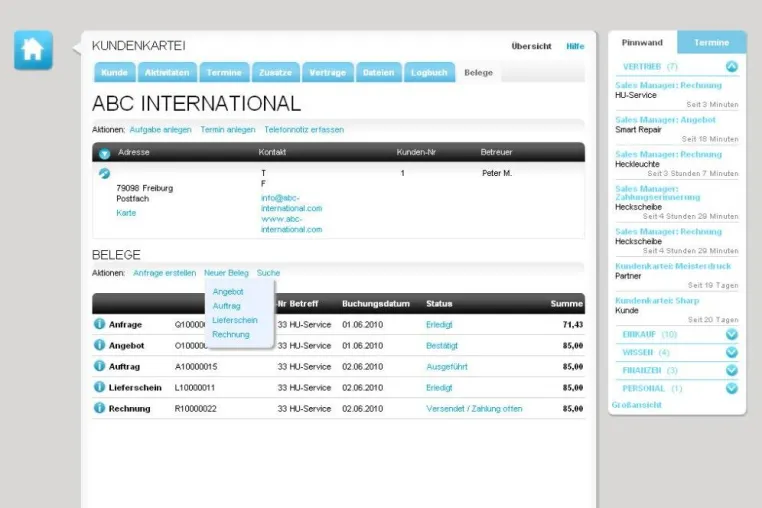762x508 pixels.
Task: Open info icon for Angebot row
Action: 99,345
